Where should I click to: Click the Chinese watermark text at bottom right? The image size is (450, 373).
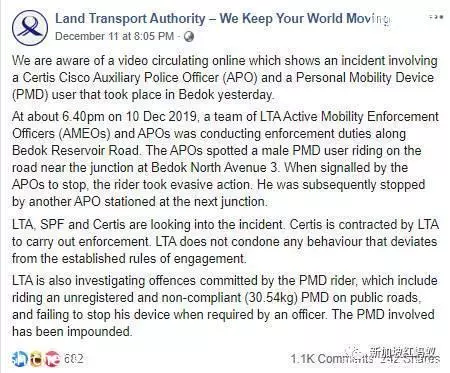(x=403, y=352)
